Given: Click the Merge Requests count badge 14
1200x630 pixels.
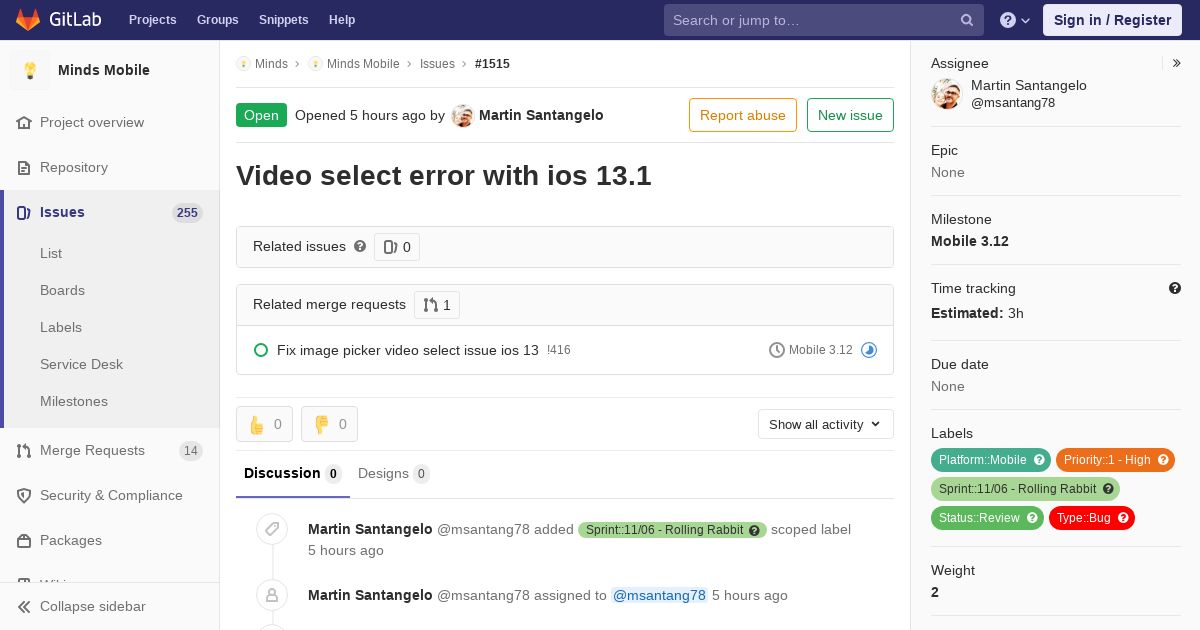Looking at the screenshot, I should [190, 450].
